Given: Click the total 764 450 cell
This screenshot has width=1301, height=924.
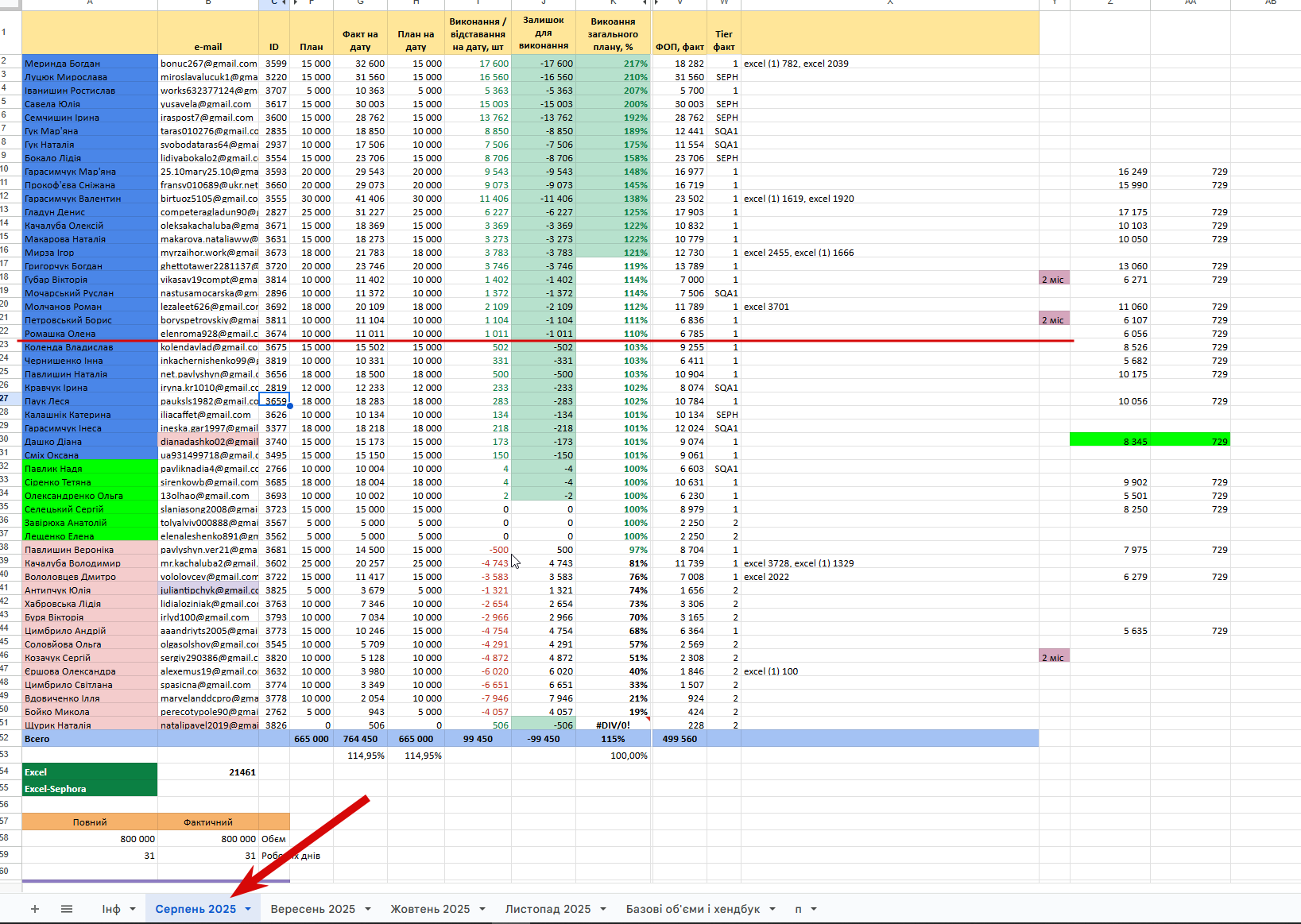Looking at the screenshot, I should click(360, 739).
